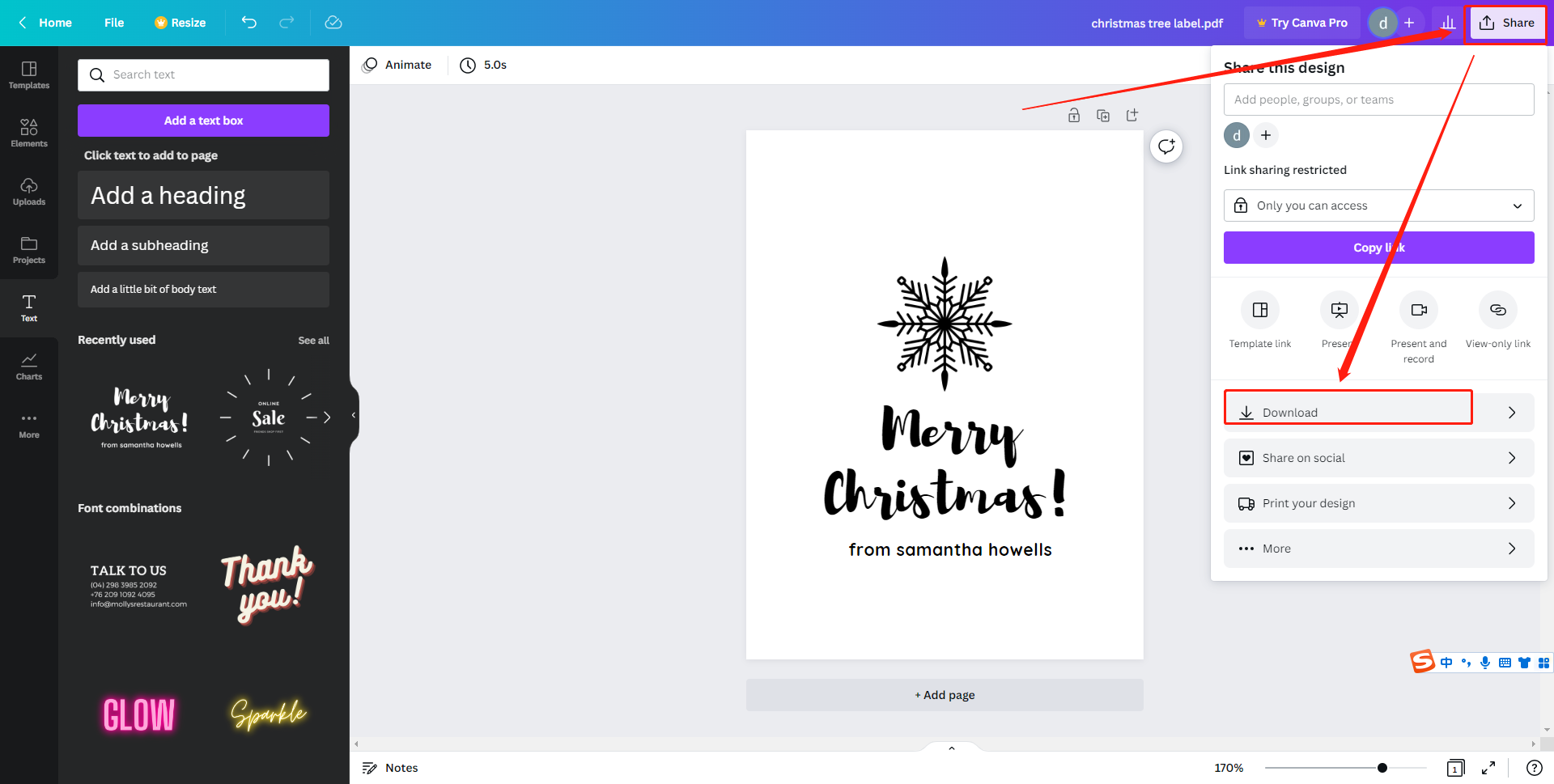1554x784 pixels.
Task: Open the help question mark icon
Action: coord(1534,768)
